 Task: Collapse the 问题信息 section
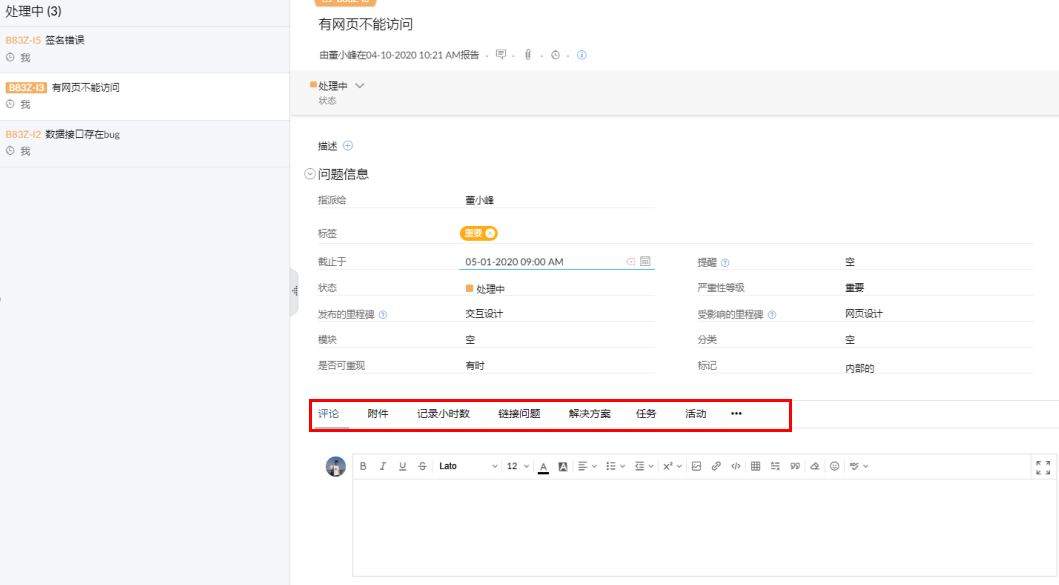(x=310, y=174)
